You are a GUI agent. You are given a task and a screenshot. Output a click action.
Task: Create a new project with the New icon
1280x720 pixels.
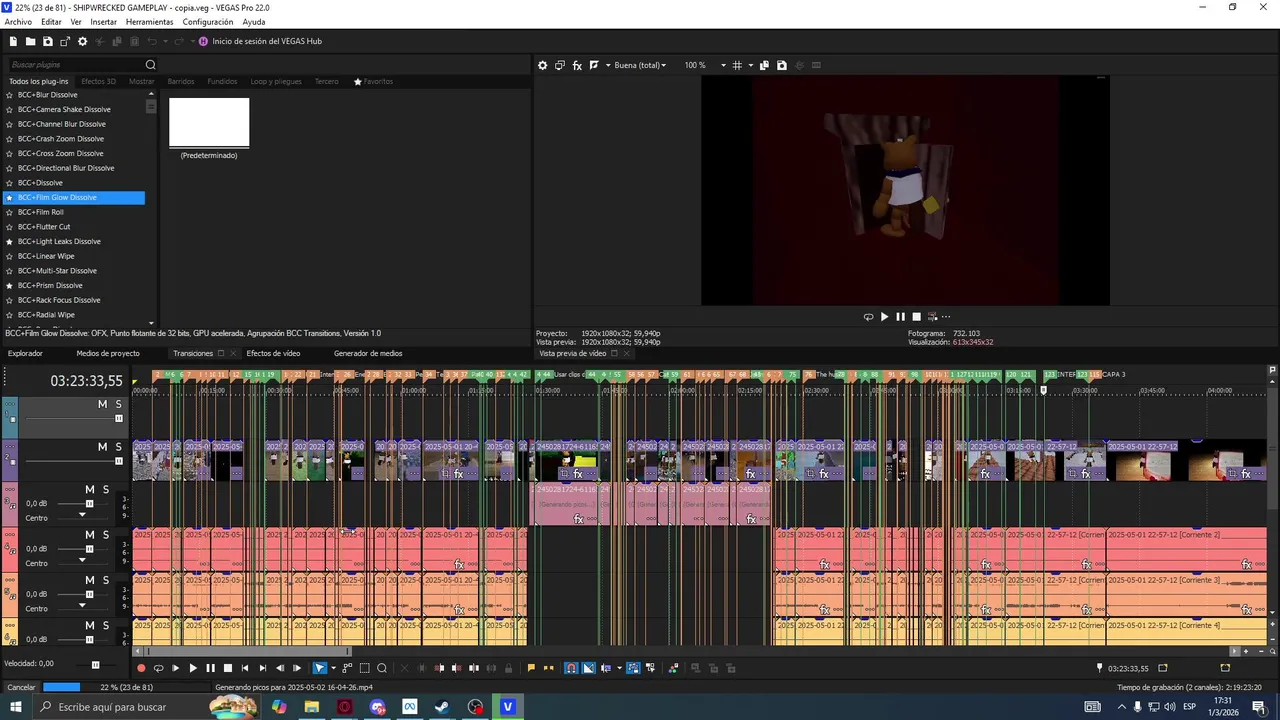click(13, 41)
